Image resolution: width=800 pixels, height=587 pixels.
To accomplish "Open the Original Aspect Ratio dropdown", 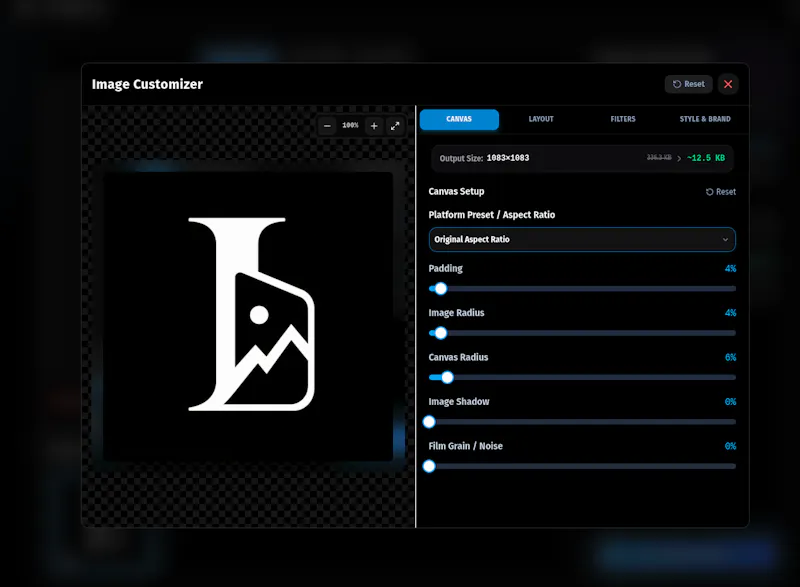I will point(582,239).
